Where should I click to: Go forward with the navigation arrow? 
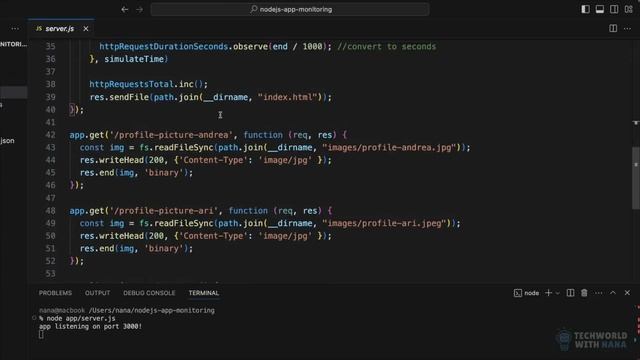[x=140, y=9]
